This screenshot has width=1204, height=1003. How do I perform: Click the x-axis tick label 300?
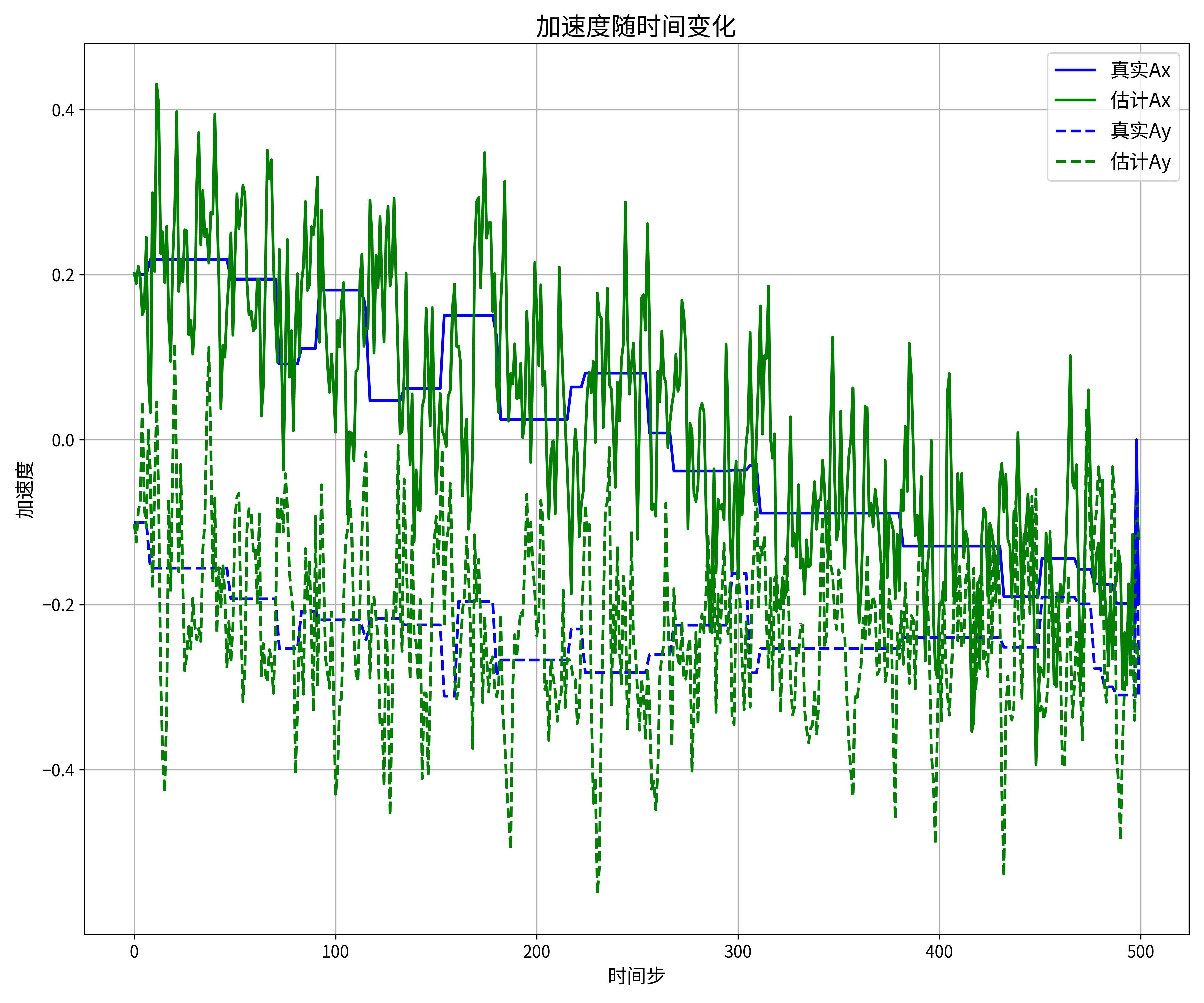coord(738,952)
